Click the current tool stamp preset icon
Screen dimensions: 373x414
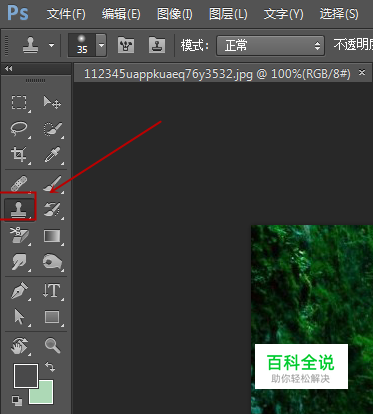pyautogui.click(x=30, y=45)
